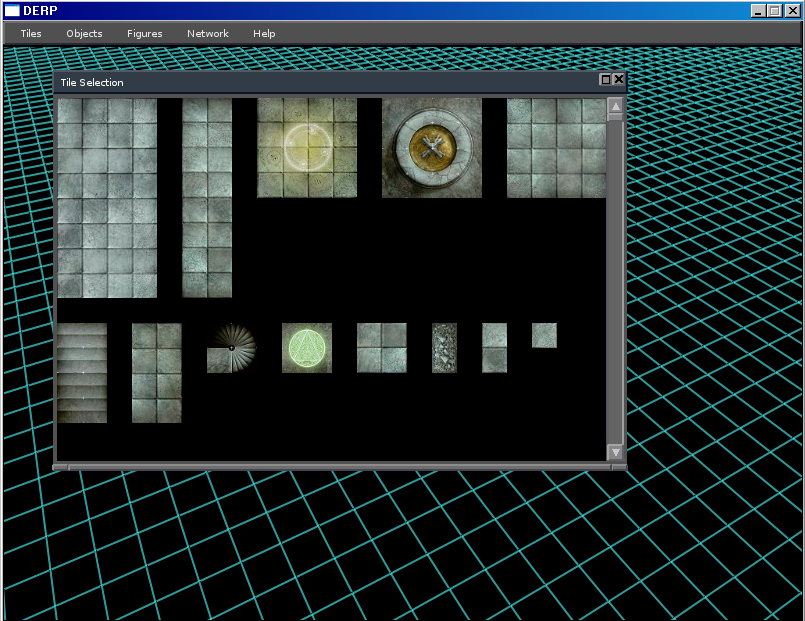Select the 2x2 stone floor tile

[382, 348]
